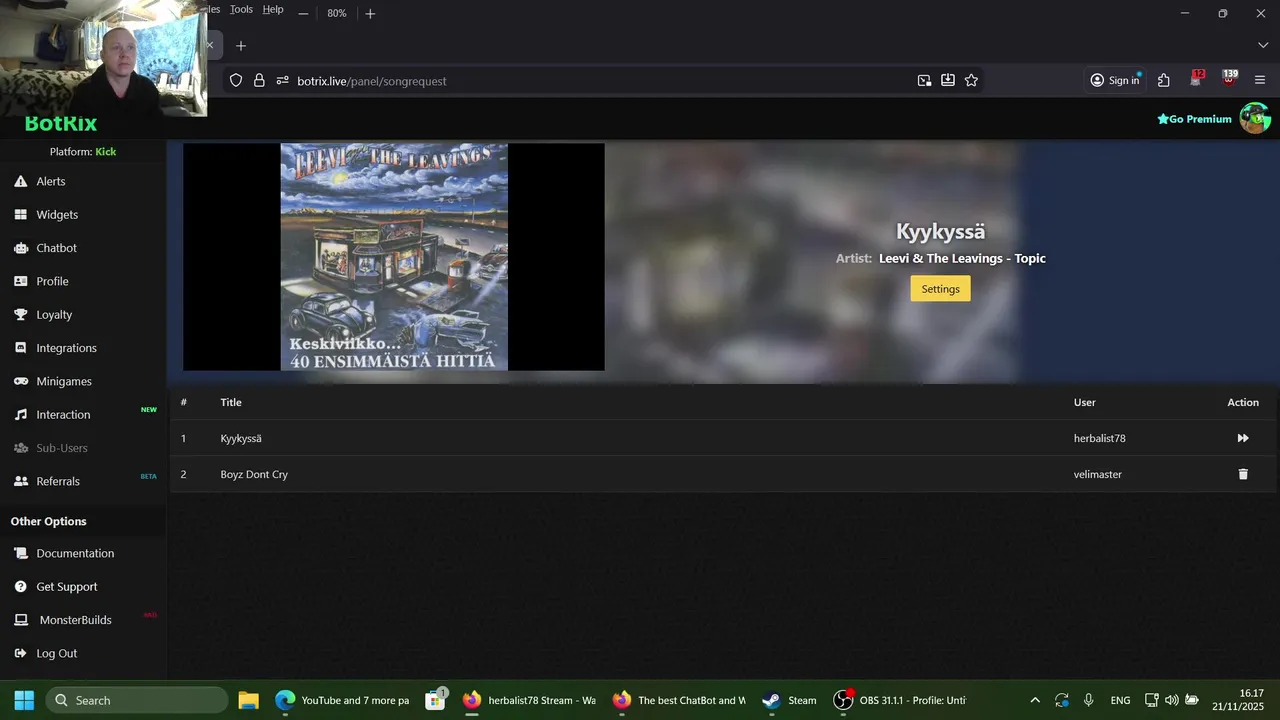Click the Kyykyssä title in queue row
The width and height of the screenshot is (1280, 720).
(241, 438)
